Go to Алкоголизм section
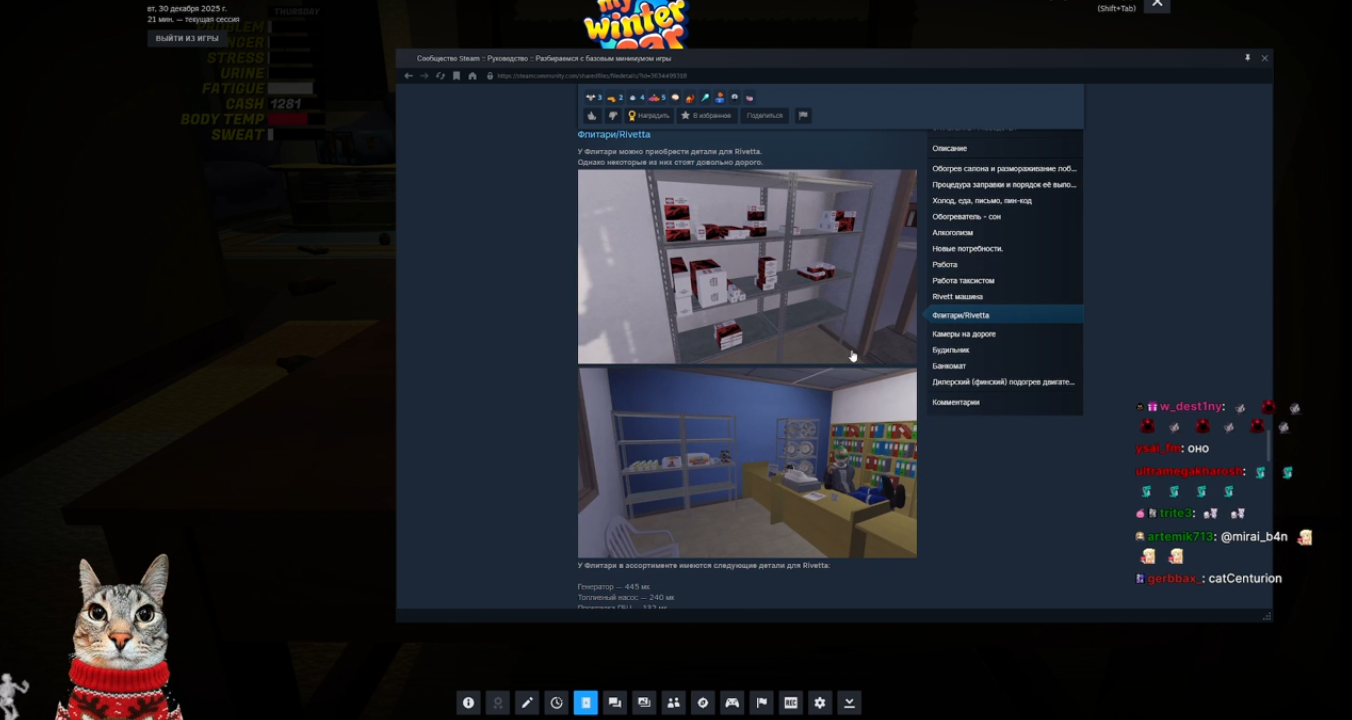Screen dimensions: 1352x720 [x=952, y=233]
